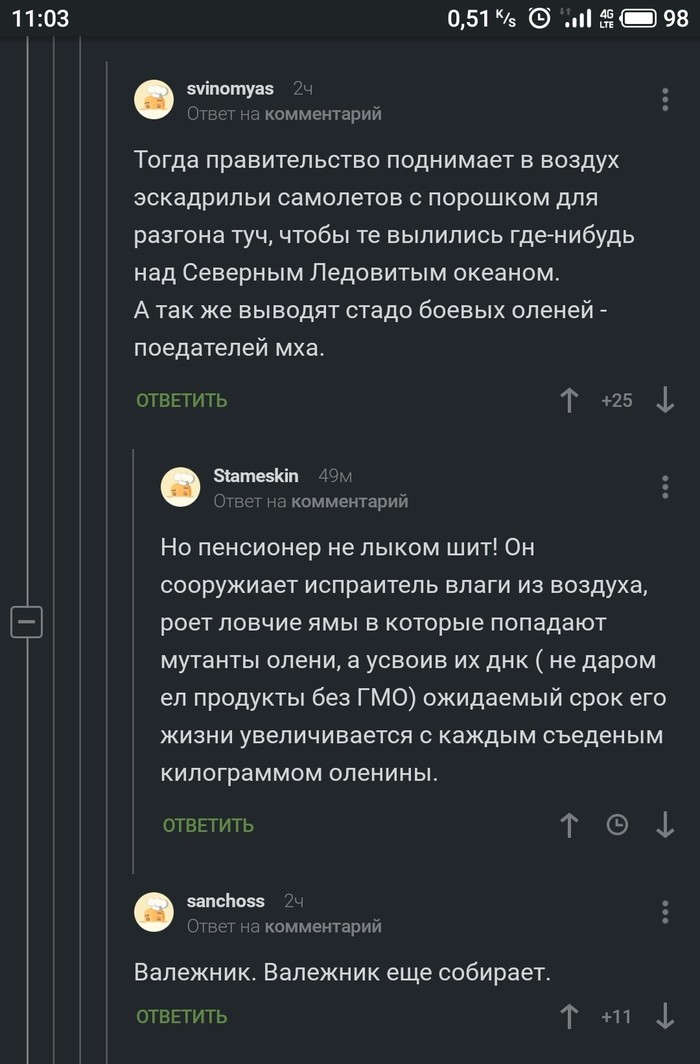The width and height of the screenshot is (700, 1064).
Task: Collapse the comment thread branch
Action: pos(26,622)
